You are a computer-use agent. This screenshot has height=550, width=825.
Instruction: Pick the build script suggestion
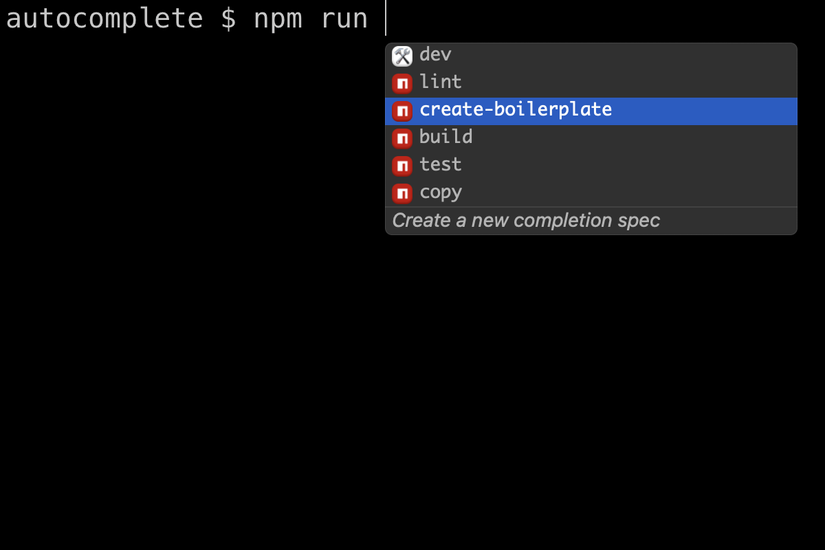(x=446, y=137)
